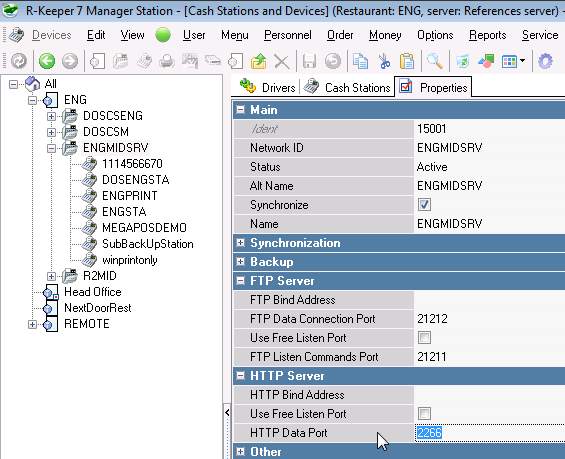Expand the DOSCSENG node

(x=51, y=116)
